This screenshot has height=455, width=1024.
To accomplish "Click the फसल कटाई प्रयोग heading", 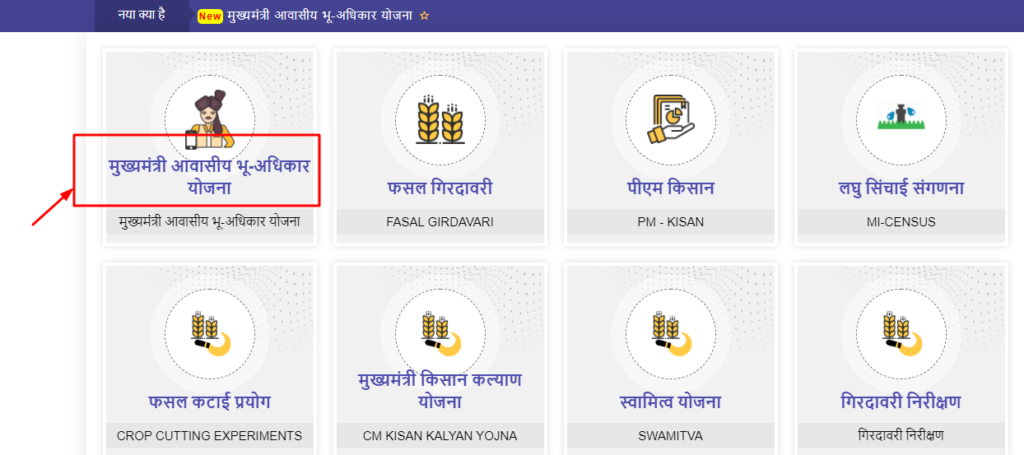I will point(209,401).
